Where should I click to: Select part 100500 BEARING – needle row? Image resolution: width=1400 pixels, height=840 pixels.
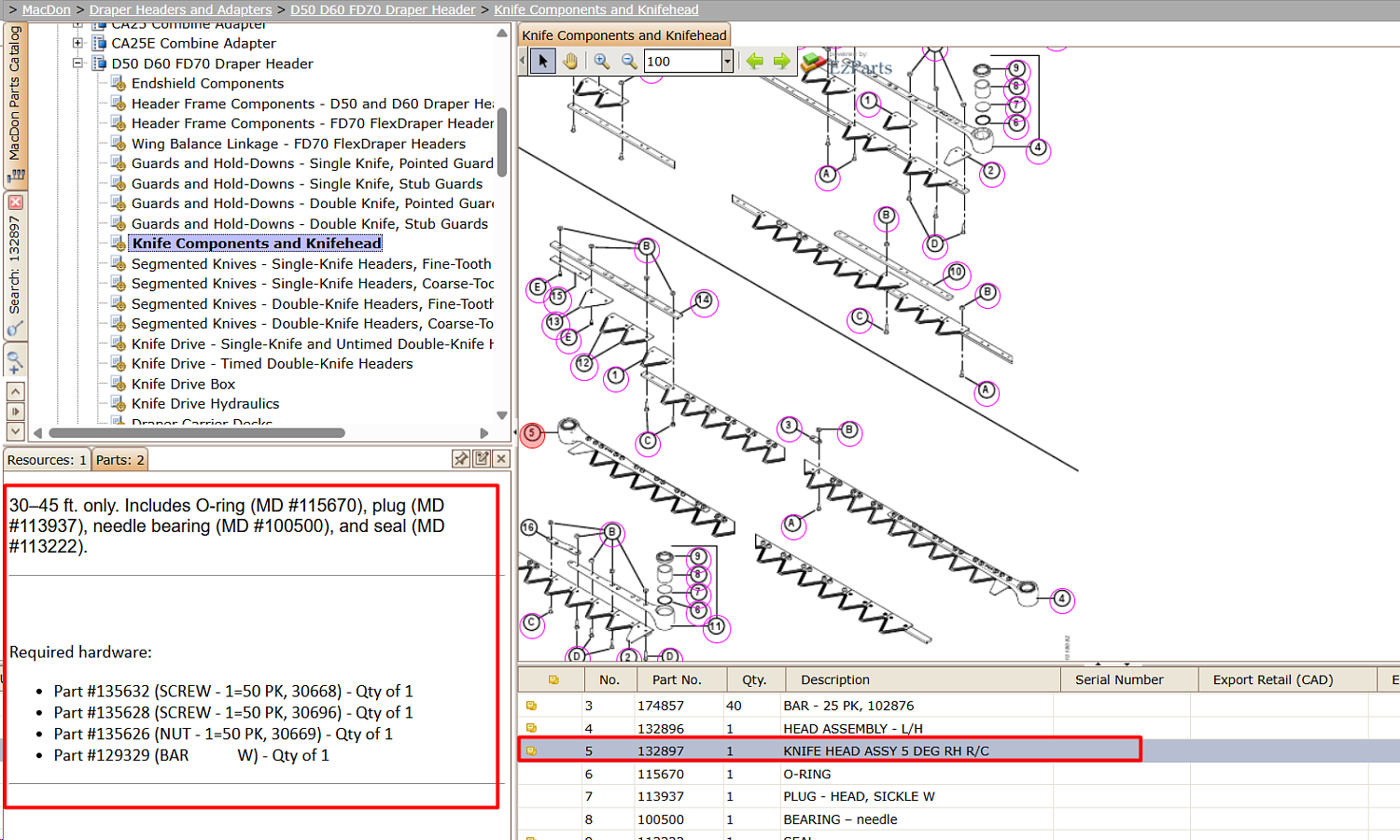[959, 819]
